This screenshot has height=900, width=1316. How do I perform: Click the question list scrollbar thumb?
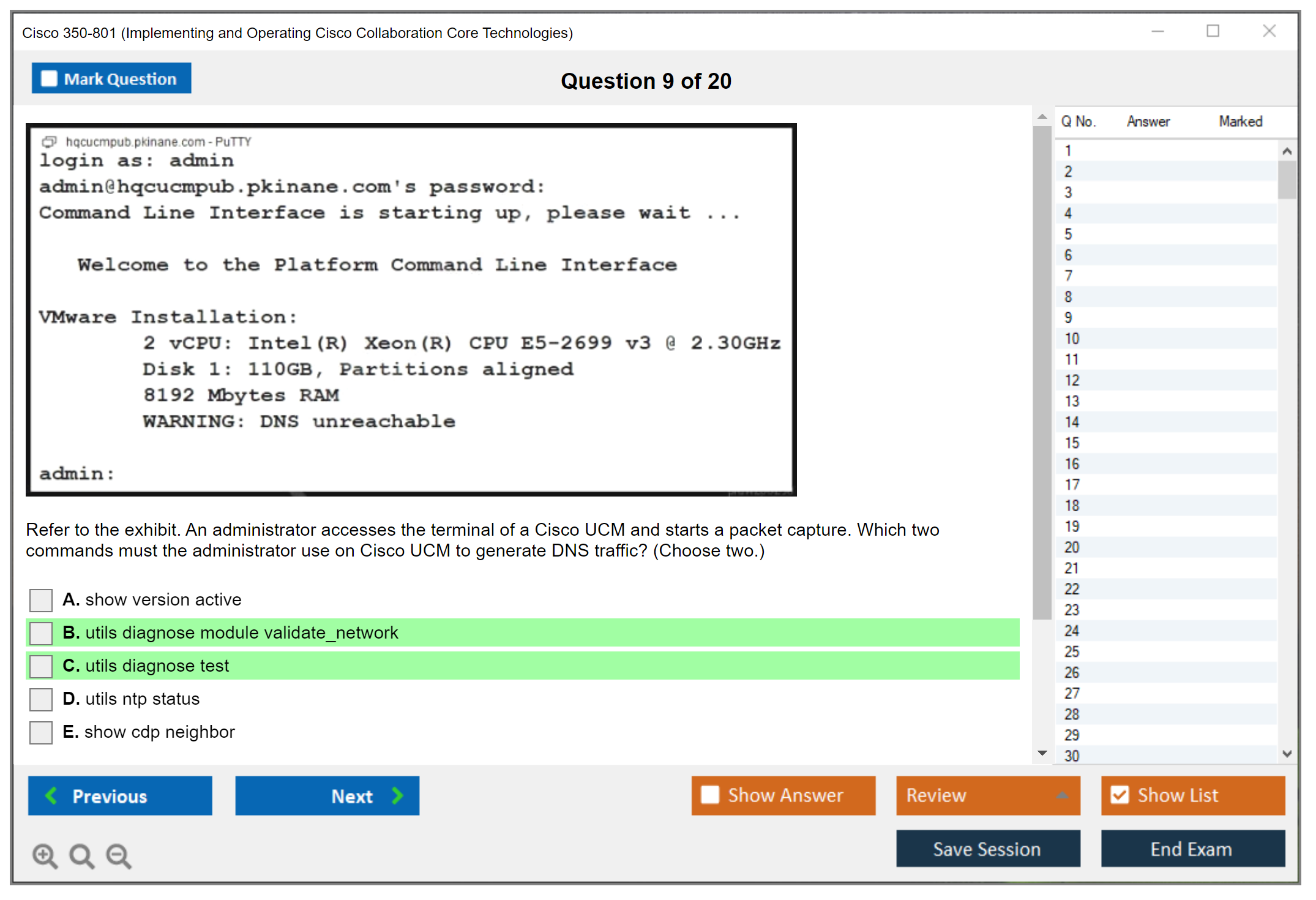[1287, 179]
